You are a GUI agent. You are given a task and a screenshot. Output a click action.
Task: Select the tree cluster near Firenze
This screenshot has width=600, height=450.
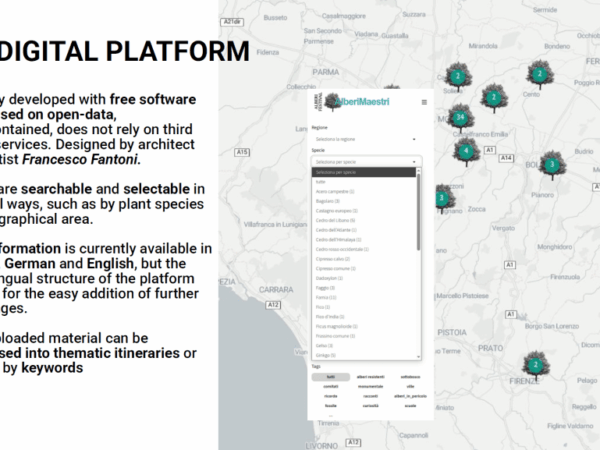[536, 366]
